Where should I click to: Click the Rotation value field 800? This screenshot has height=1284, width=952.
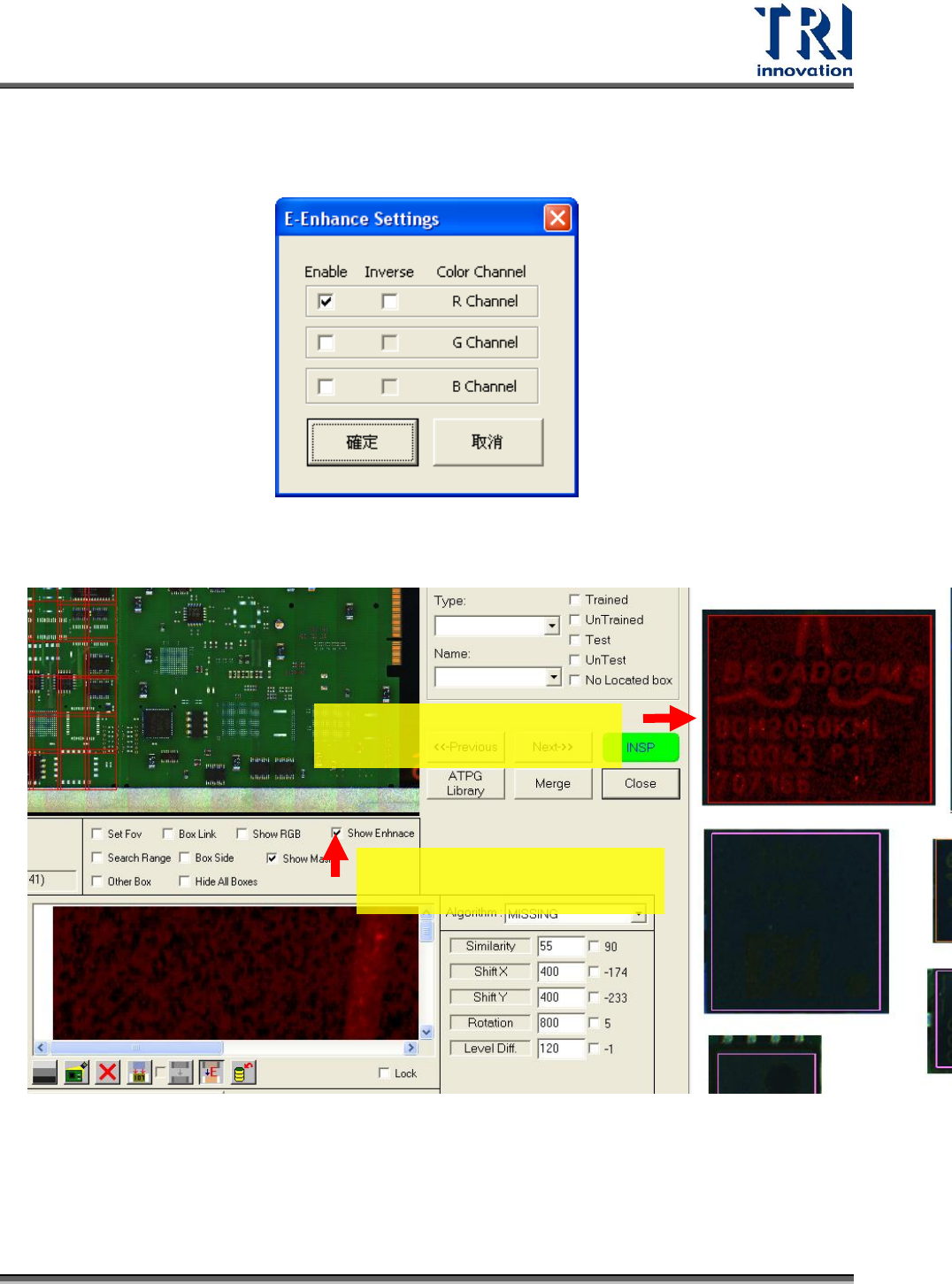(x=561, y=1023)
